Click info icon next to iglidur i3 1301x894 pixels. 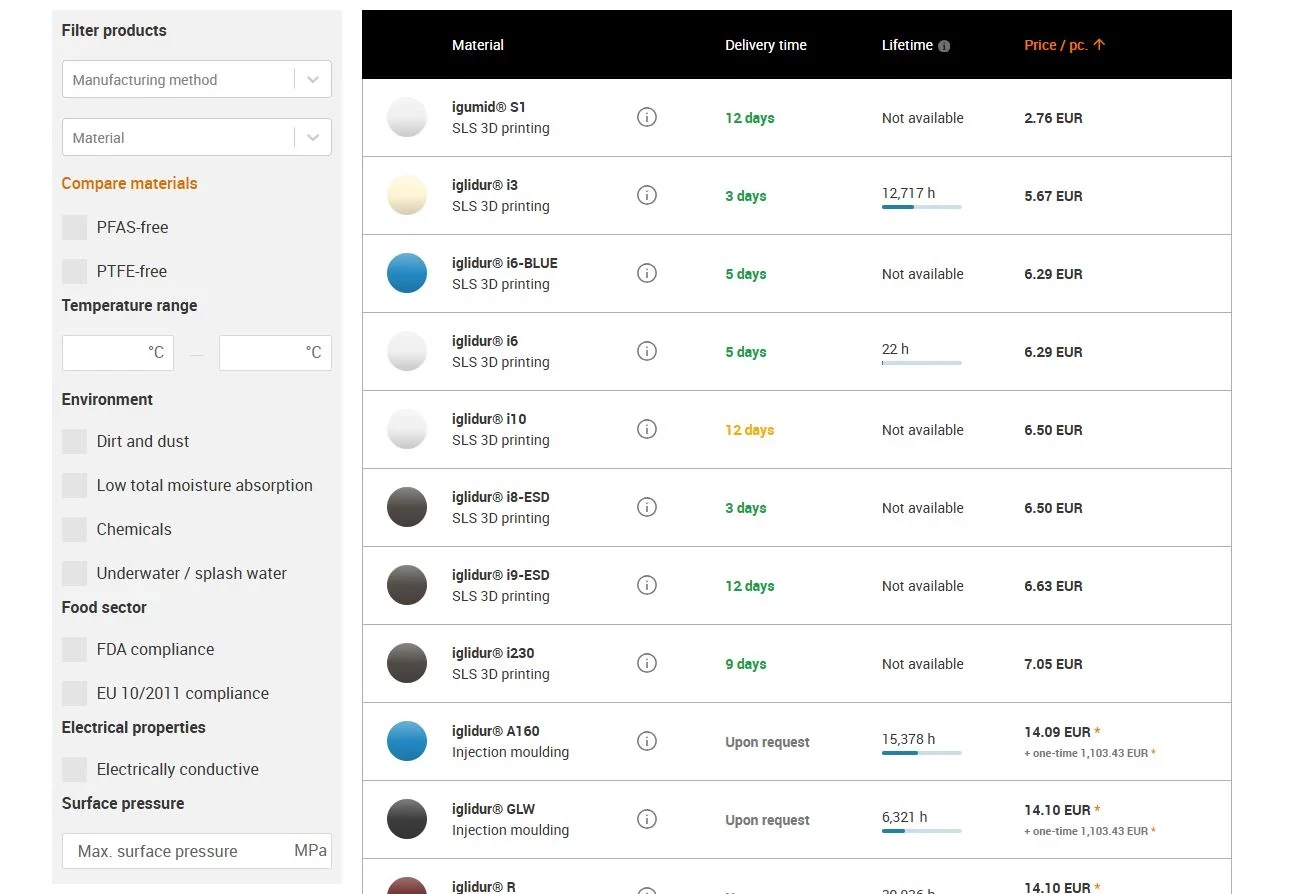point(647,196)
